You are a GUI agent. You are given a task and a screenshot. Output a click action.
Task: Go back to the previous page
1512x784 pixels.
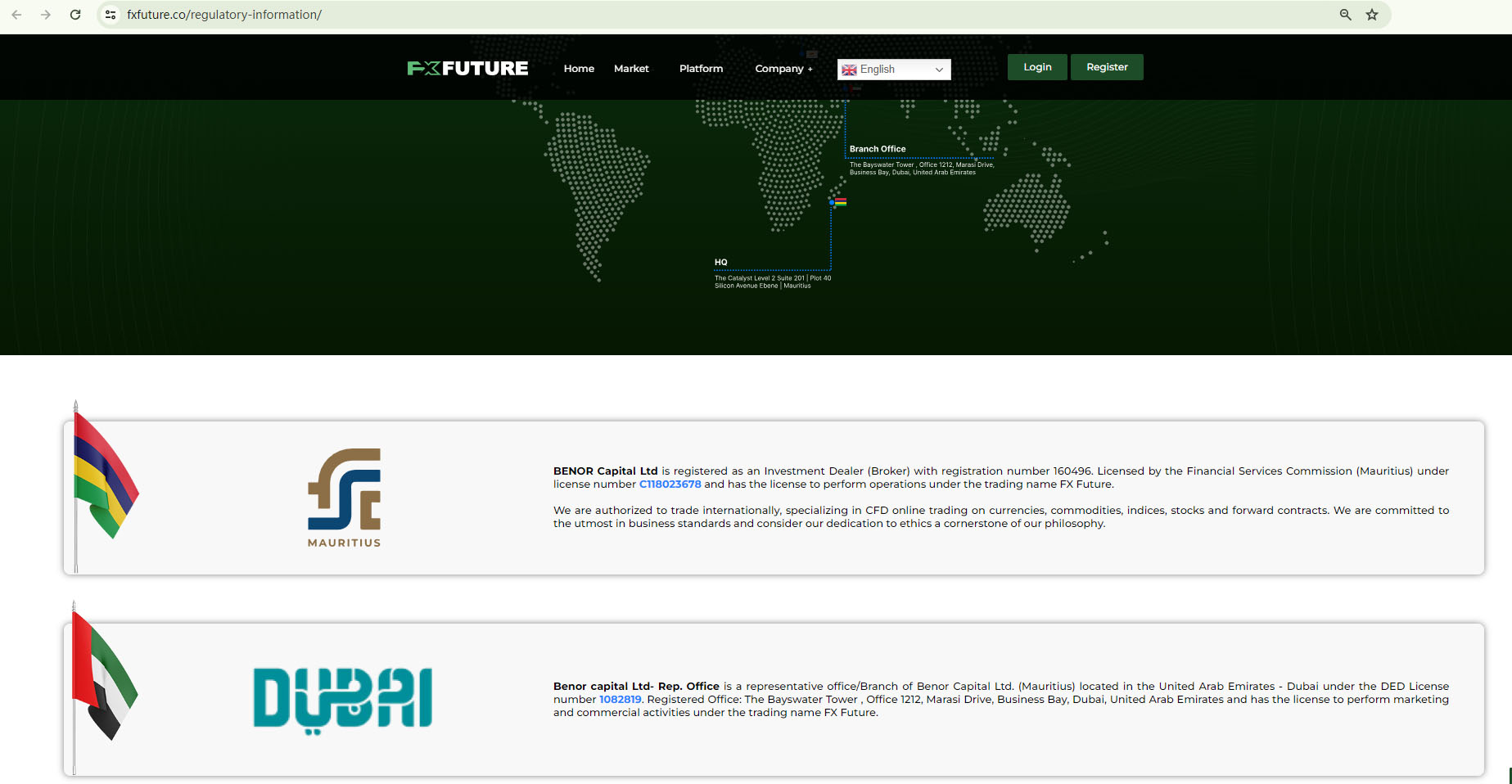coord(16,15)
